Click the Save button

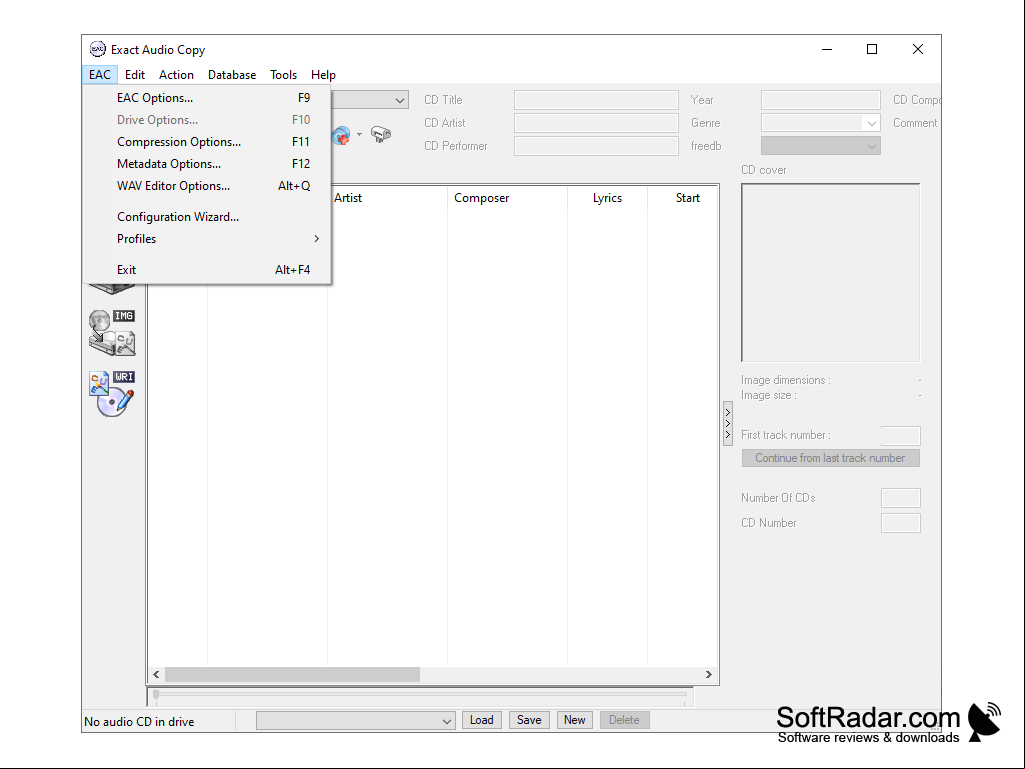pyautogui.click(x=529, y=720)
